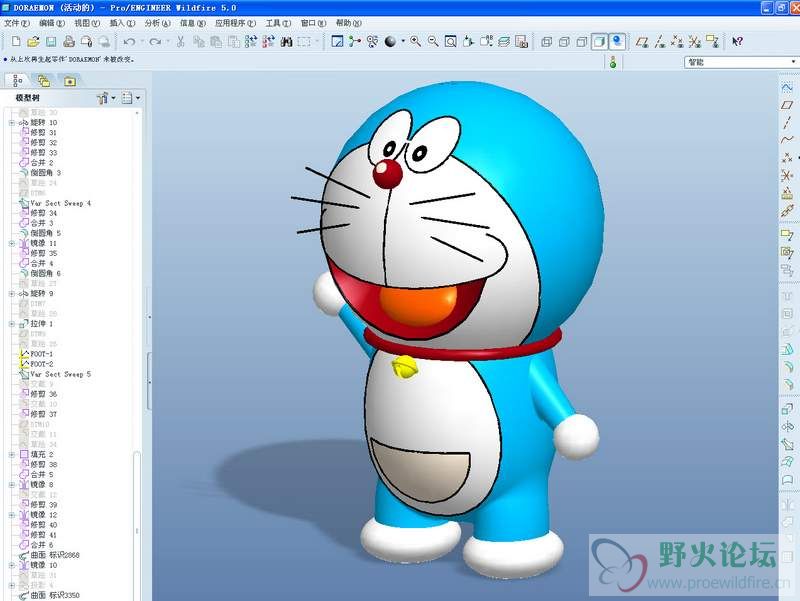The height and width of the screenshot is (601, 800).
Task: Click the Revolve tool in right toolbar
Action: pos(787,427)
